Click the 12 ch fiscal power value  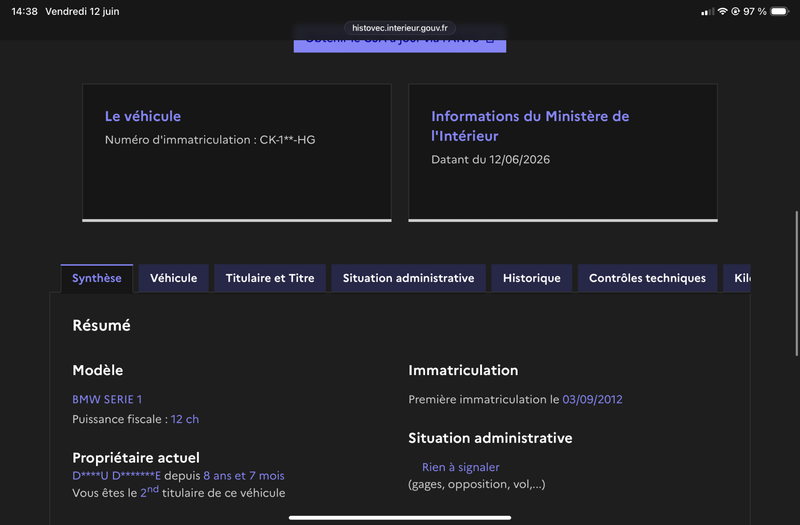pos(185,419)
